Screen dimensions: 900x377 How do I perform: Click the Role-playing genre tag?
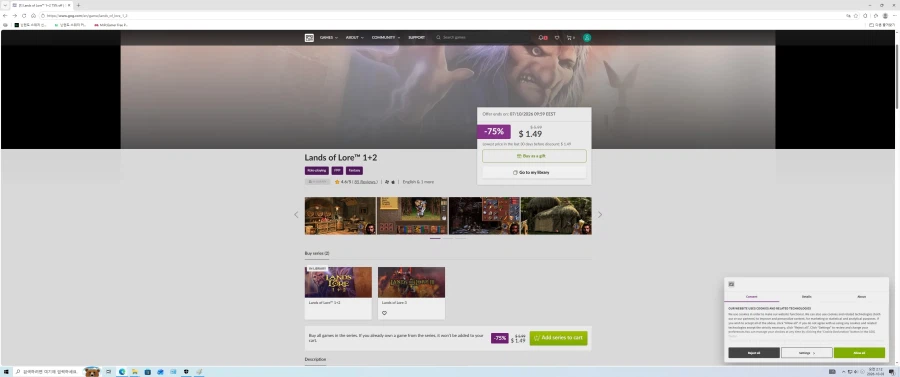tap(317, 170)
